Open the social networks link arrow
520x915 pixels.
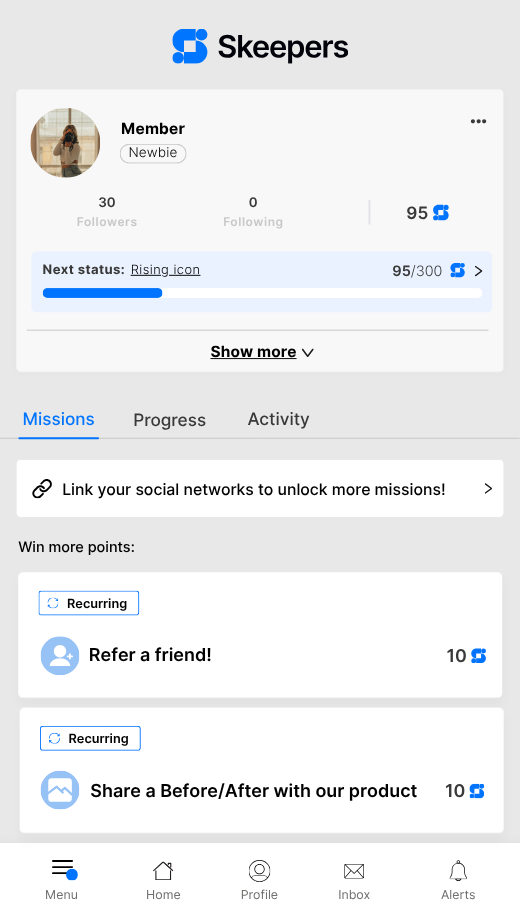point(488,488)
